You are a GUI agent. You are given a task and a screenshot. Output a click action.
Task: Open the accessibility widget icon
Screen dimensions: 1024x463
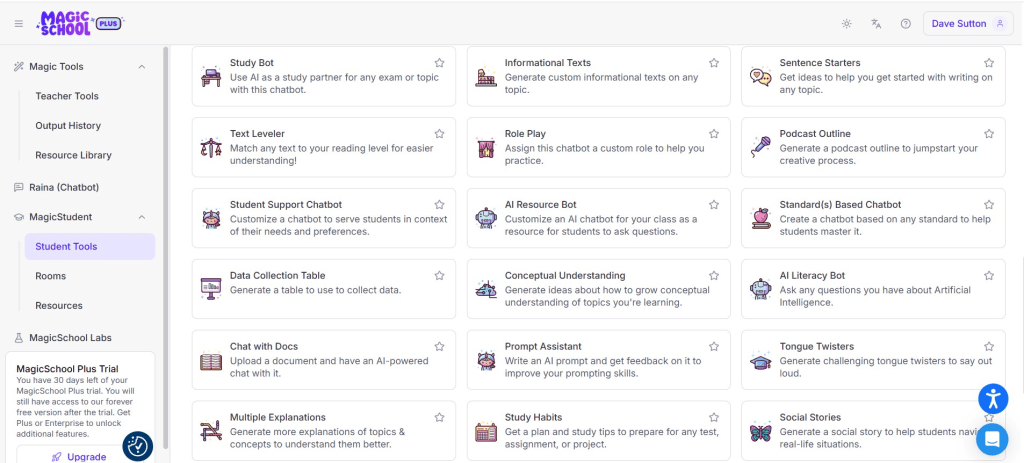[992, 398]
